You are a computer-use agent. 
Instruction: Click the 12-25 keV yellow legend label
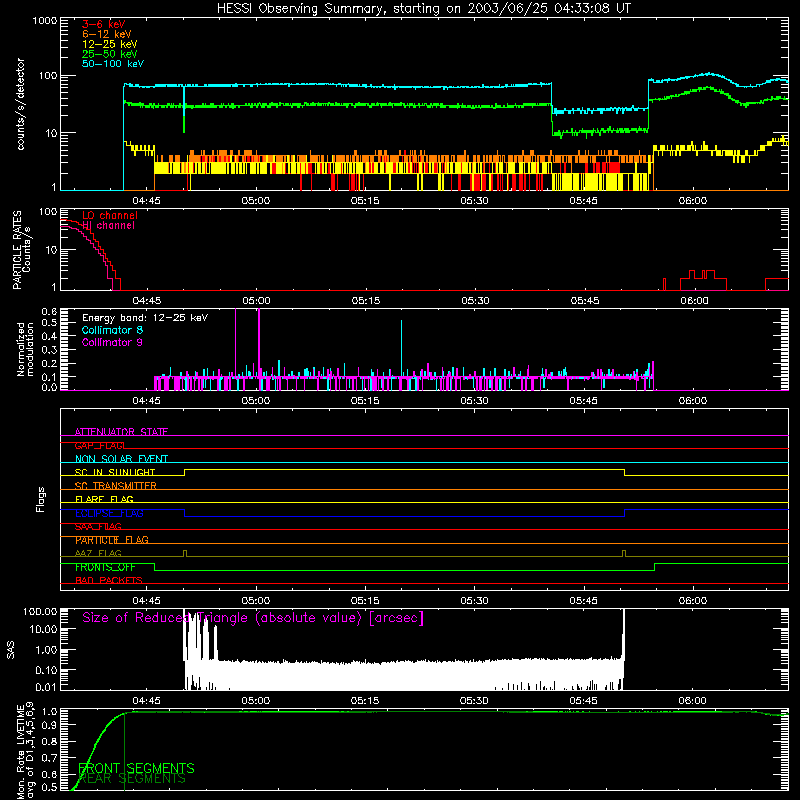pyautogui.click(x=110, y=44)
